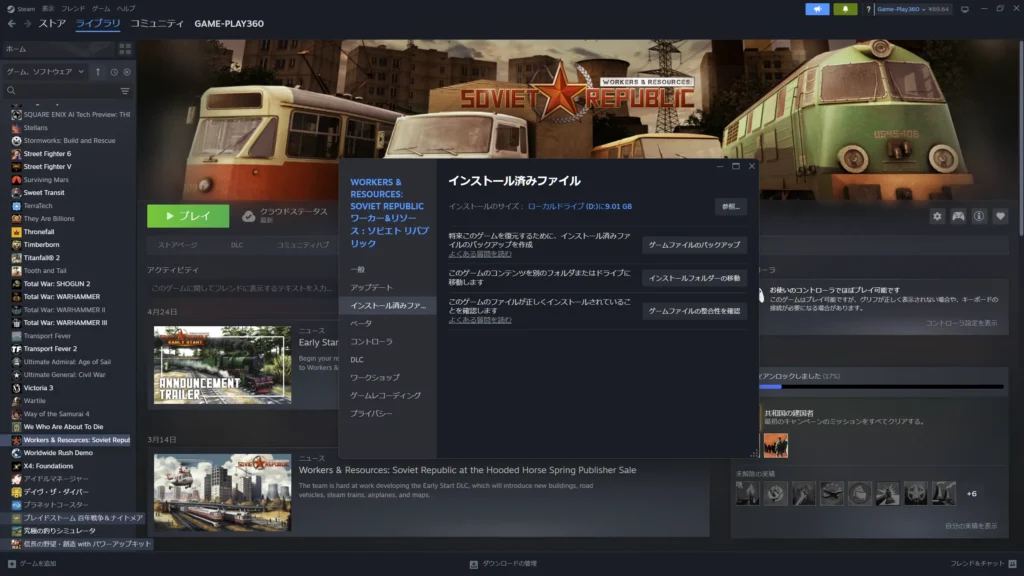Screen dimensions: 1024x576
Task: Expand the ゲーム、ソフトウェア filter dropdown
Action: [x=45, y=72]
